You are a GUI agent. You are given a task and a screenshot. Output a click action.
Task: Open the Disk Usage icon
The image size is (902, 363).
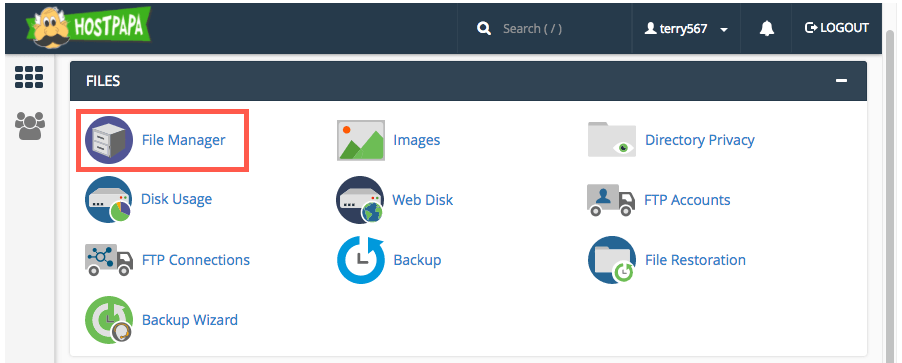[109, 200]
